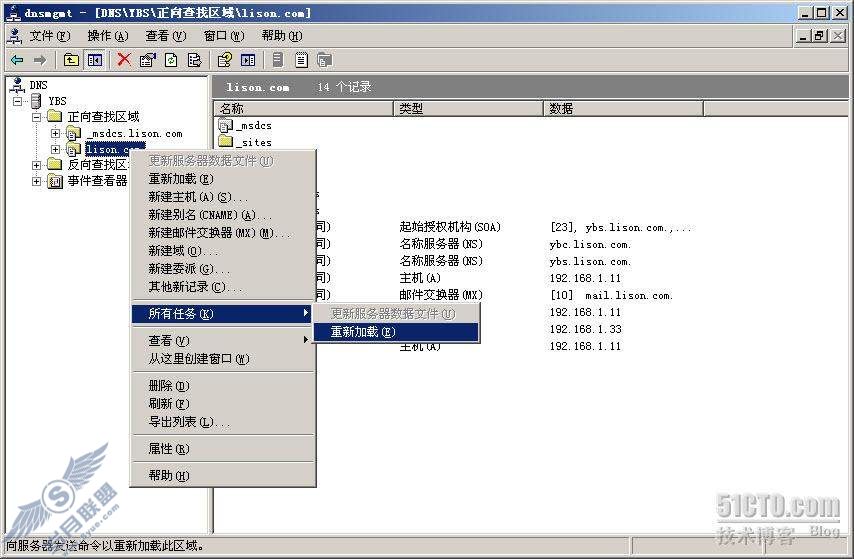Image resolution: width=854 pixels, height=559 pixels.
Task: Select the _sites folder in the record list
Action: (x=245, y=142)
